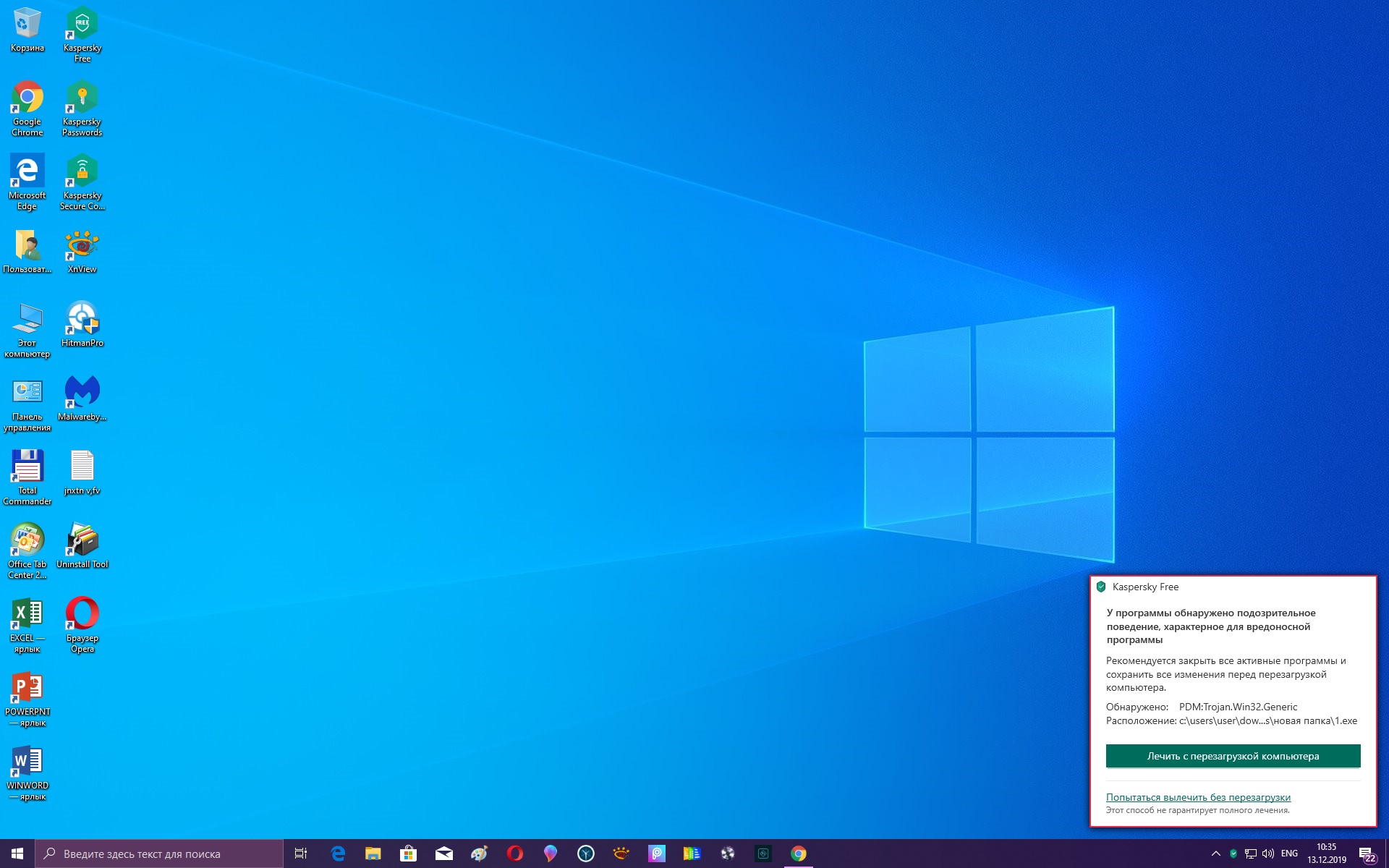Select the Kaspersky Passwords desktop icon
This screenshot has height=868, width=1389.
click(82, 107)
